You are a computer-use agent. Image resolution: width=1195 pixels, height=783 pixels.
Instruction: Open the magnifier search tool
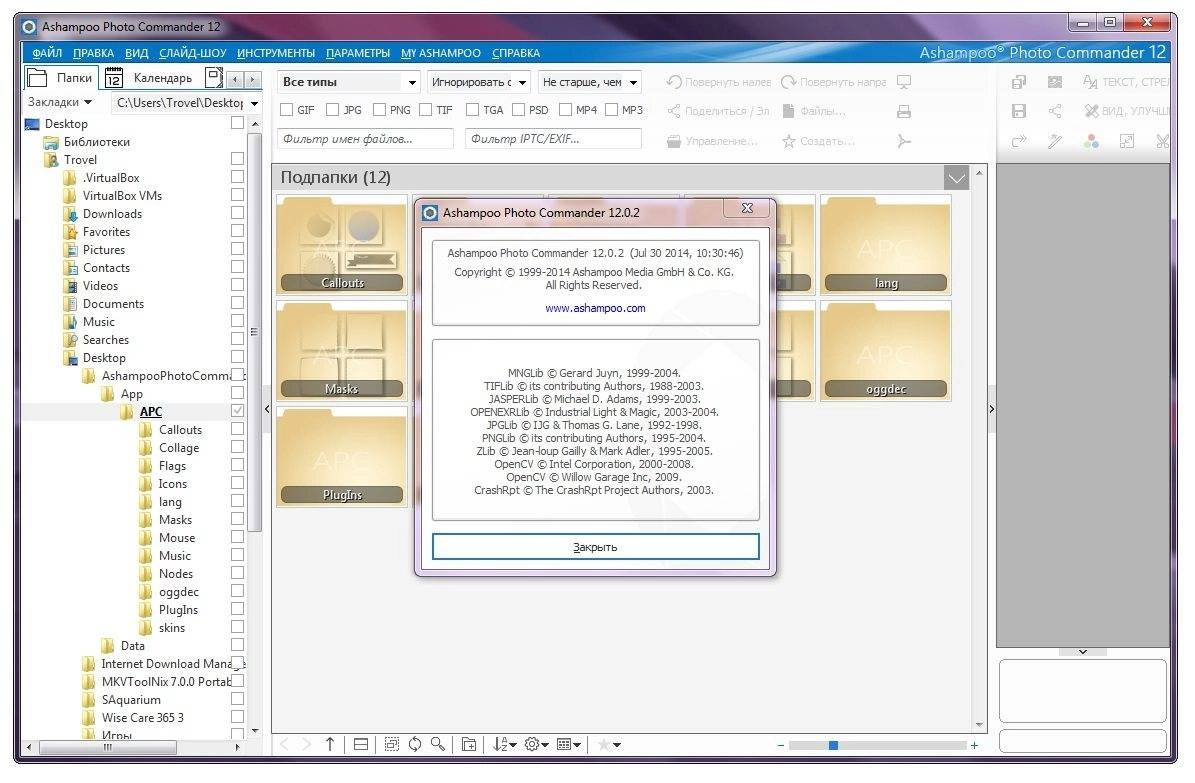coord(438,744)
